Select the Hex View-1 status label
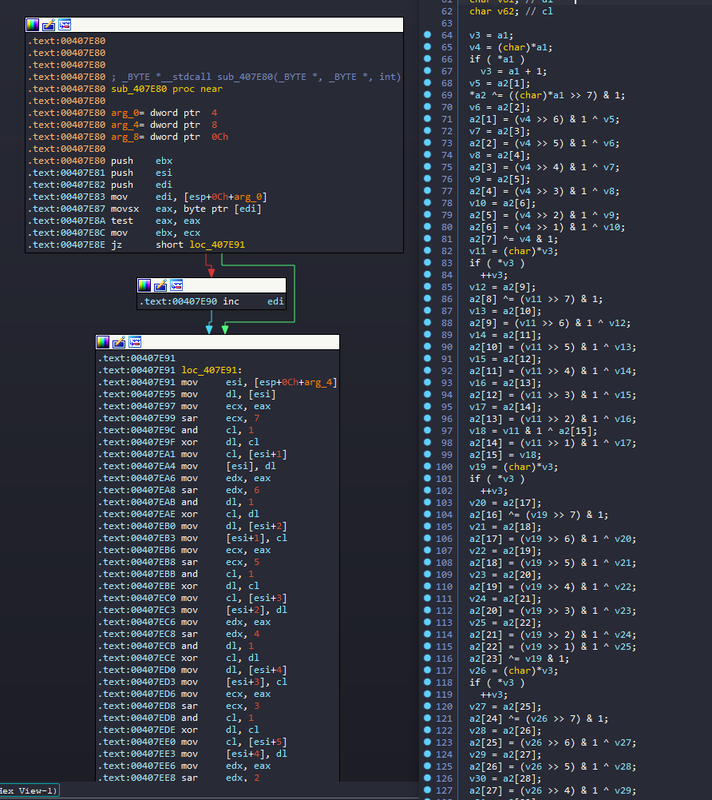The image size is (712, 800). (28, 790)
